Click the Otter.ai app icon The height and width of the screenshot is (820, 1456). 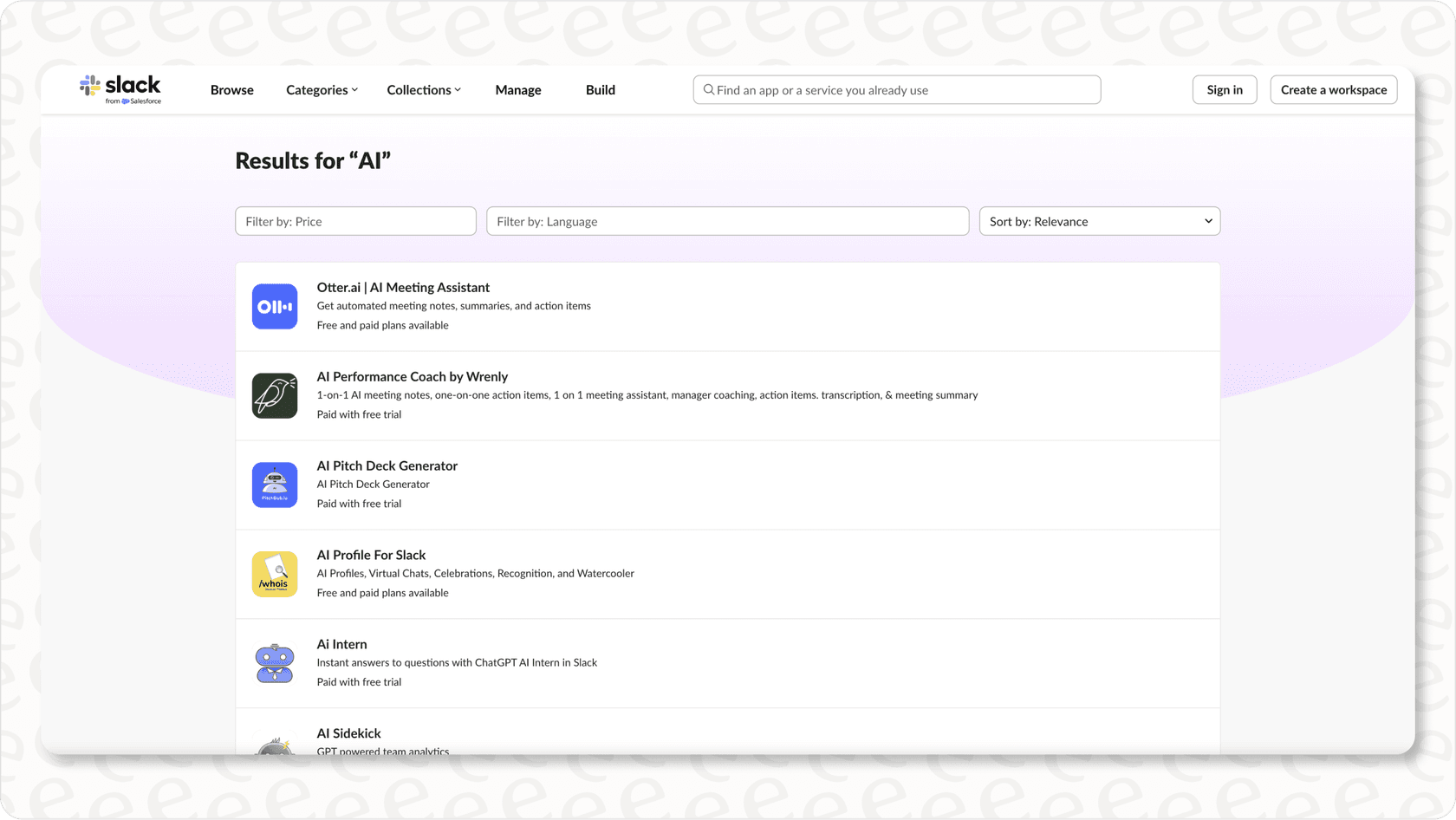(x=274, y=306)
